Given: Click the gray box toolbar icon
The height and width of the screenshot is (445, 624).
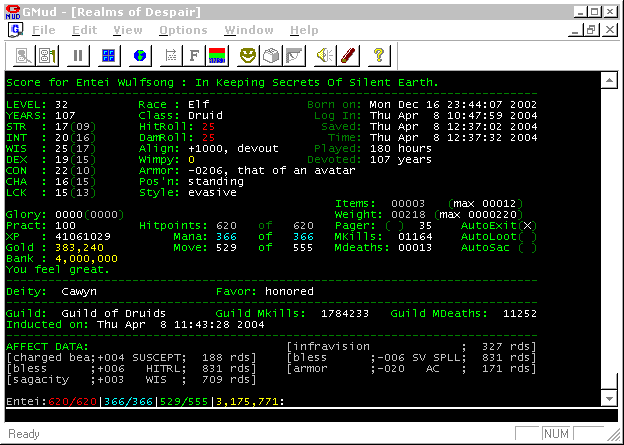Looking at the screenshot, I should tap(271, 55).
